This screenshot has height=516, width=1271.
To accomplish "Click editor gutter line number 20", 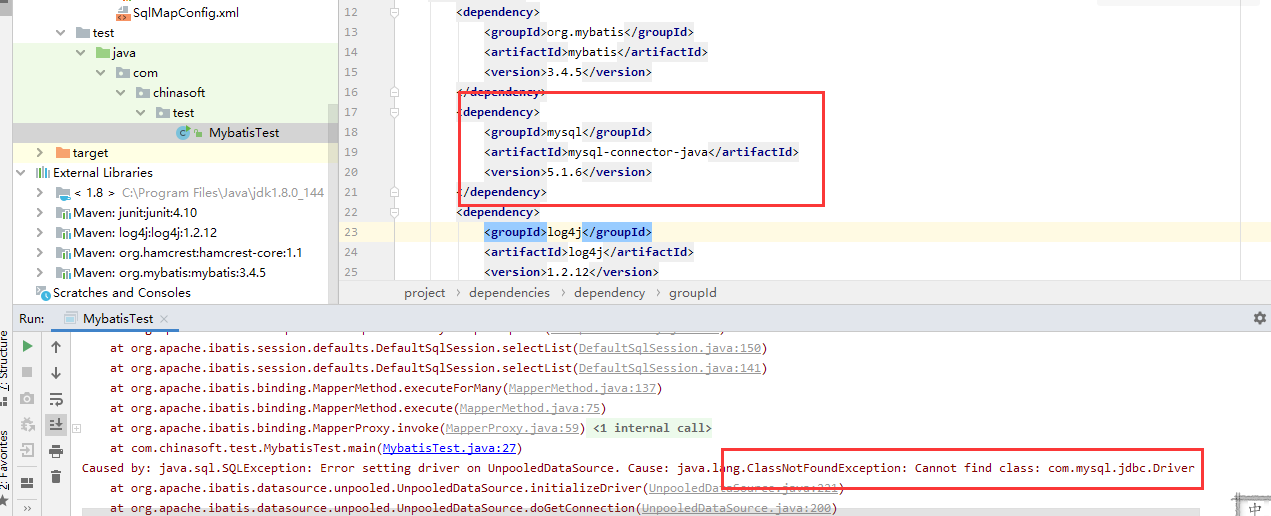I will pos(350,173).
